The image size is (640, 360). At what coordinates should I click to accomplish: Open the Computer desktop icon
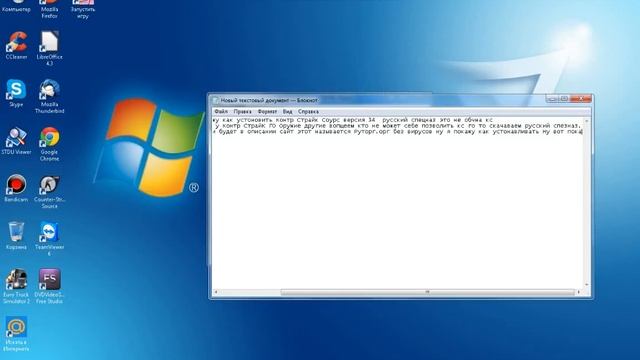(x=16, y=6)
